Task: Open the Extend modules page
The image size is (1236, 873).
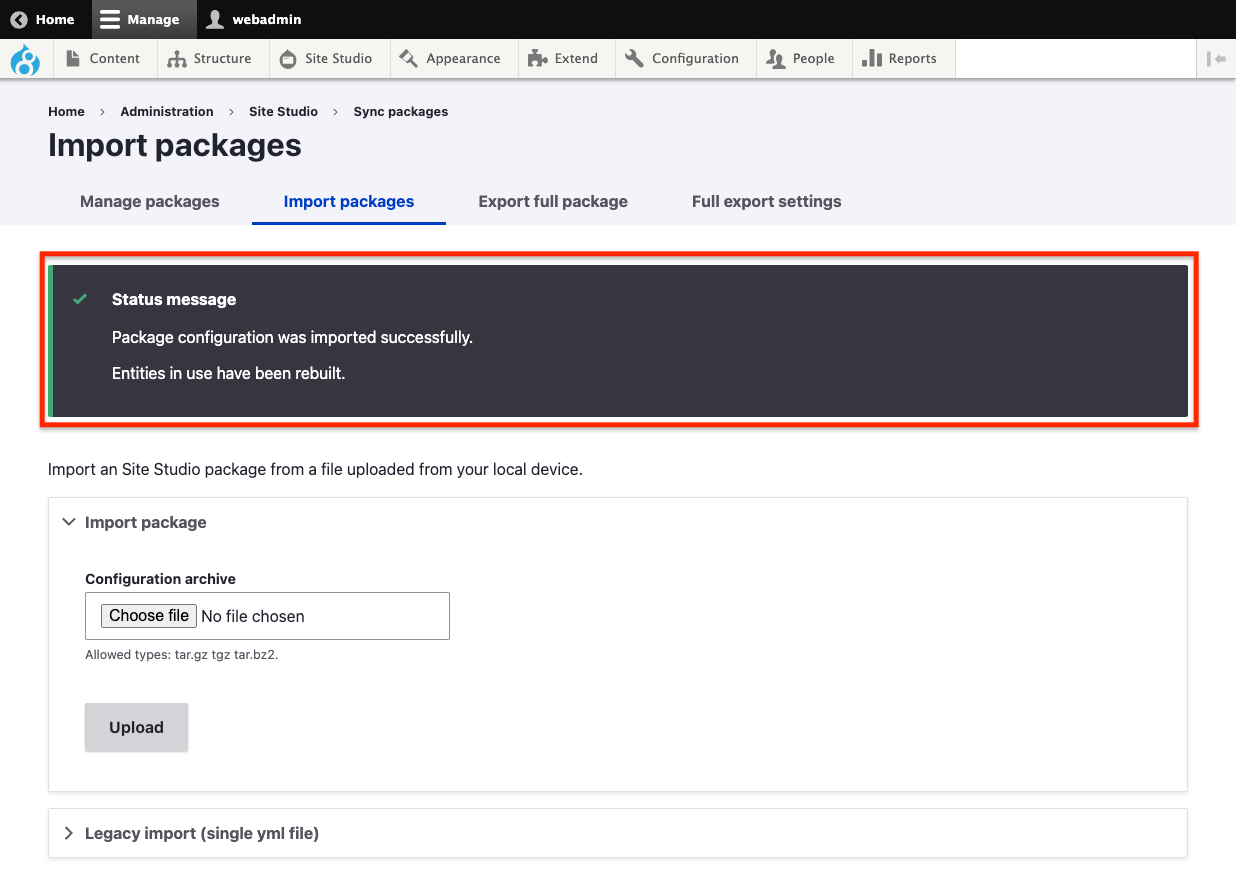Action: tap(563, 59)
